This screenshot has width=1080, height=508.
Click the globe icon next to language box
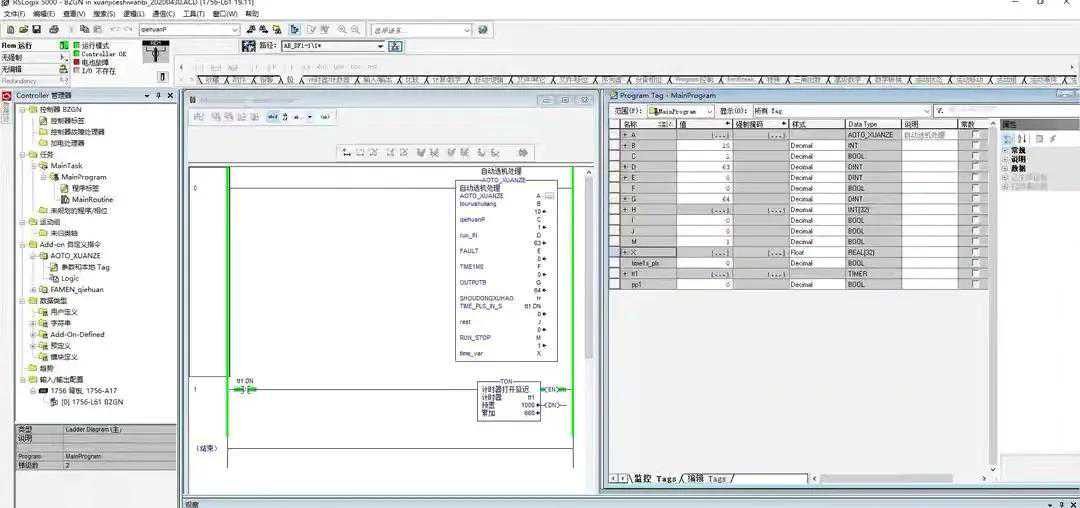click(481, 30)
